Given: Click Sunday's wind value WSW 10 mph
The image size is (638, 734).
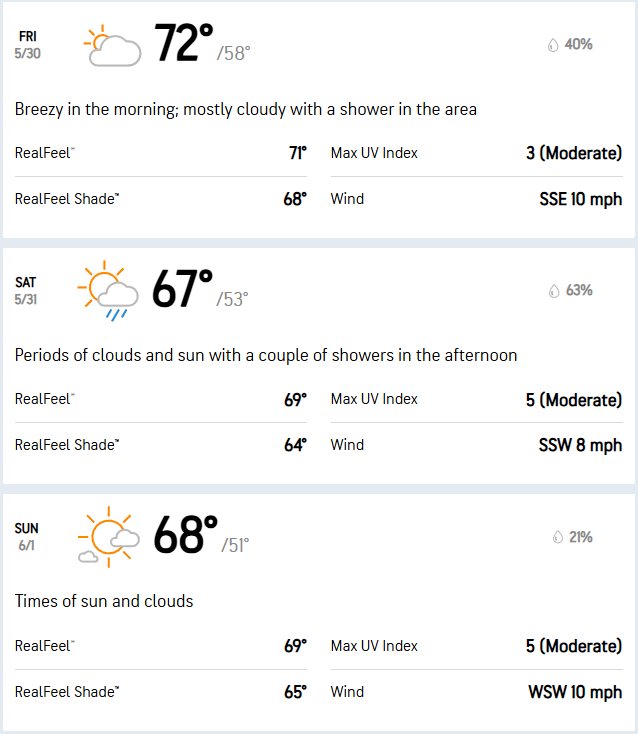Looking at the screenshot, I should (575, 692).
